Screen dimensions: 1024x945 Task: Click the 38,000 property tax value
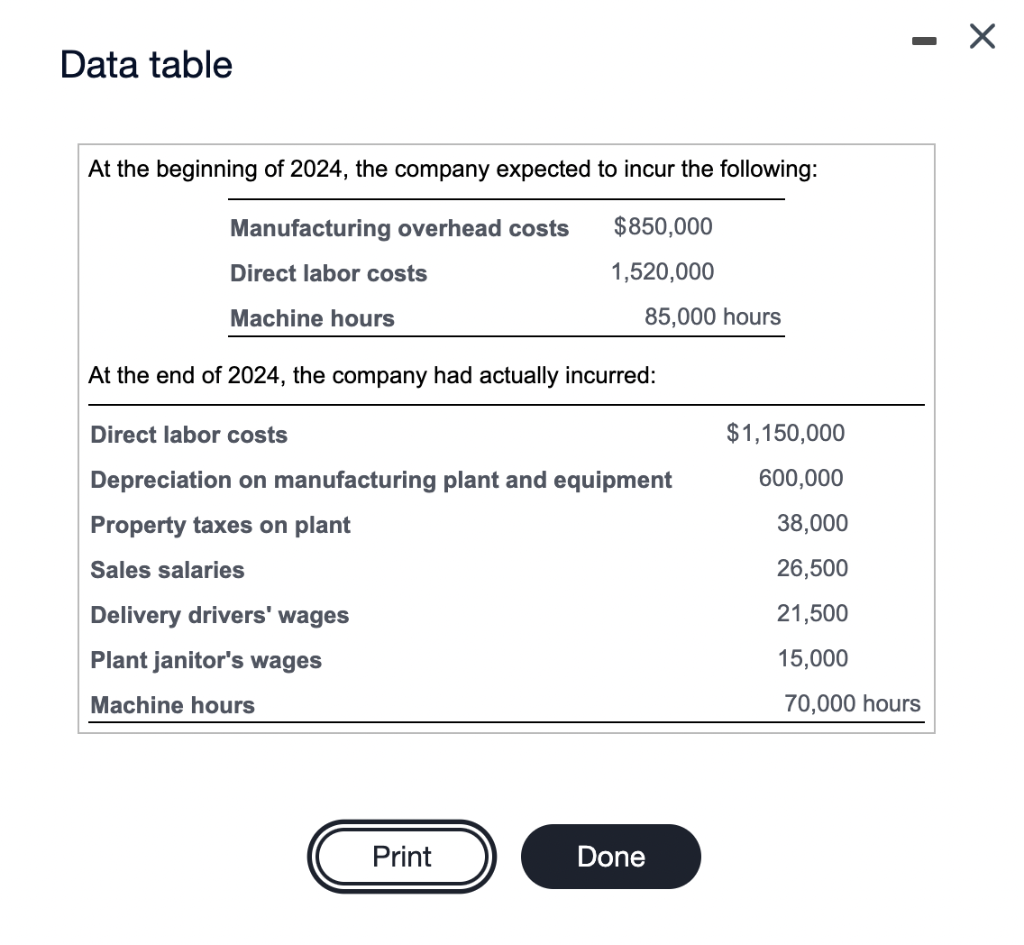[813, 523]
